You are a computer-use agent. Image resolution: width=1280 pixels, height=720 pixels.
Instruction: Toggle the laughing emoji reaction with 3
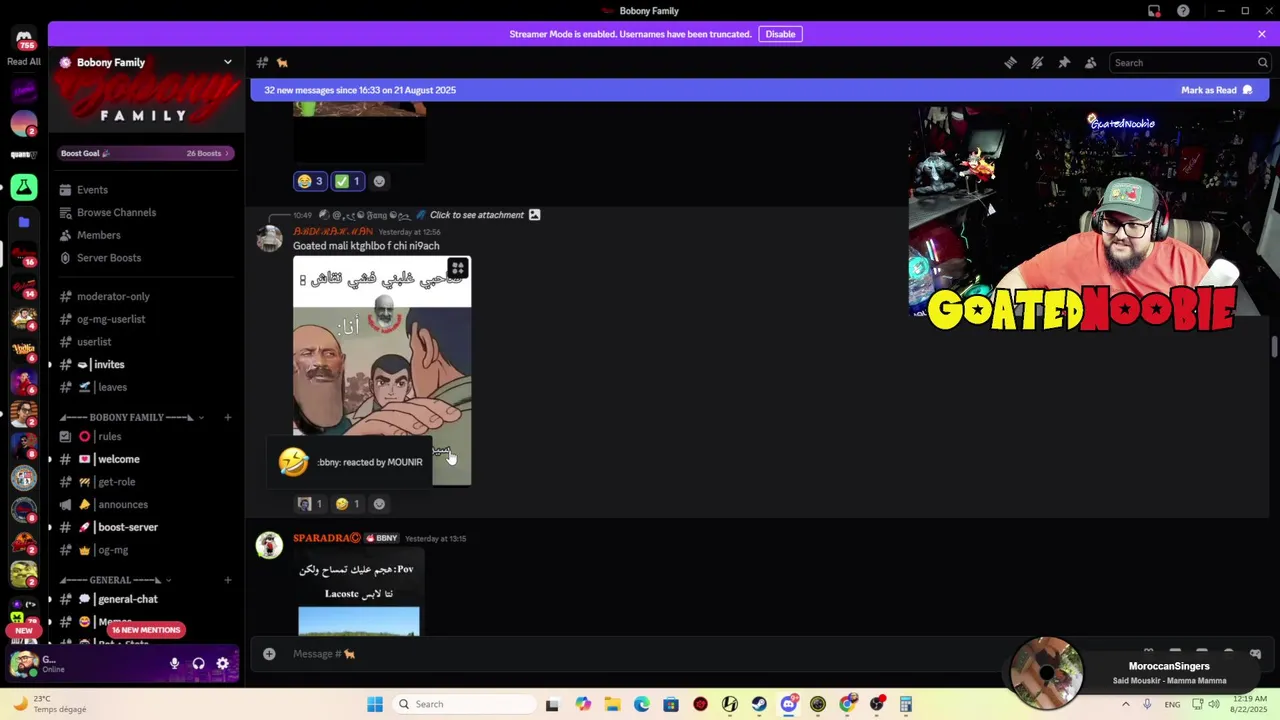coord(310,181)
